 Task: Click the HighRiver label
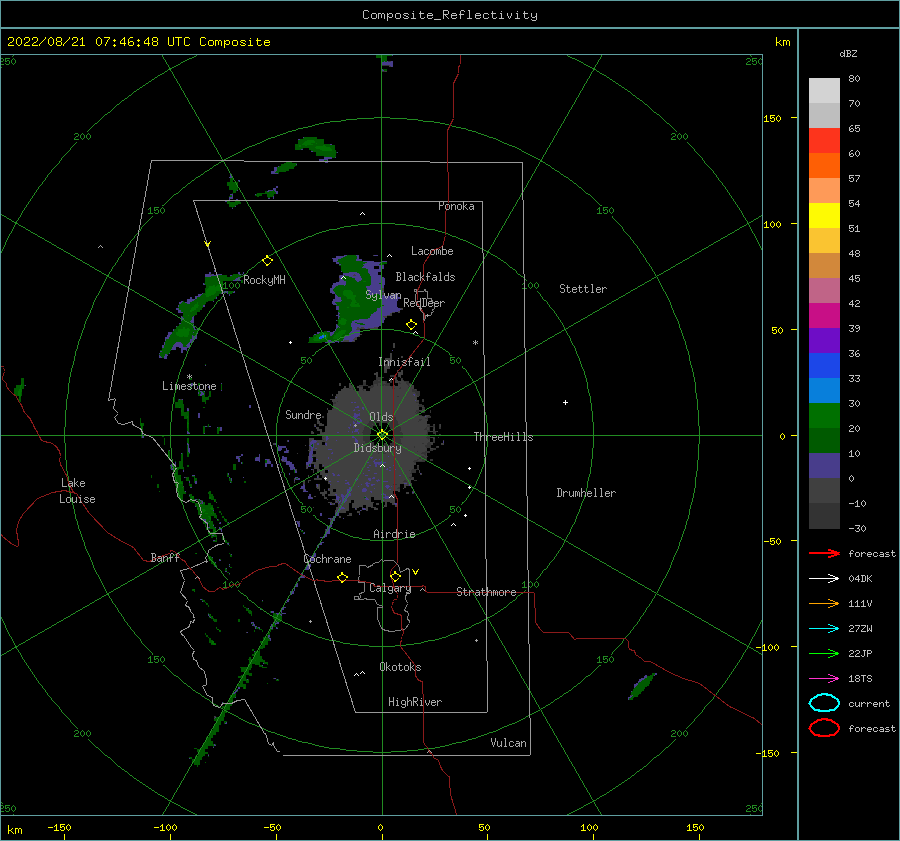[x=415, y=702]
